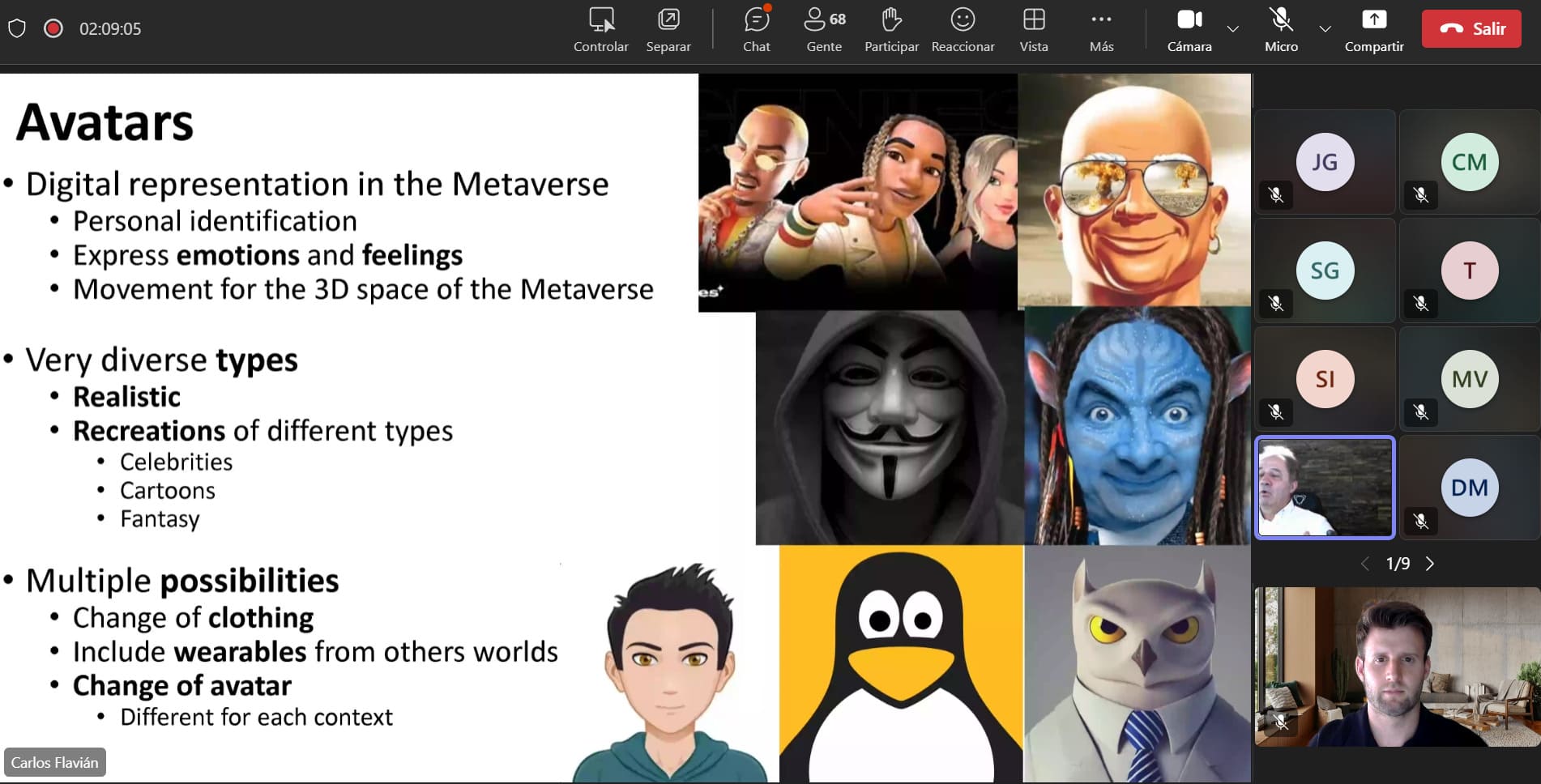The width and height of the screenshot is (1541, 784).
Task: Open the Gente participants list
Action: 824,30
